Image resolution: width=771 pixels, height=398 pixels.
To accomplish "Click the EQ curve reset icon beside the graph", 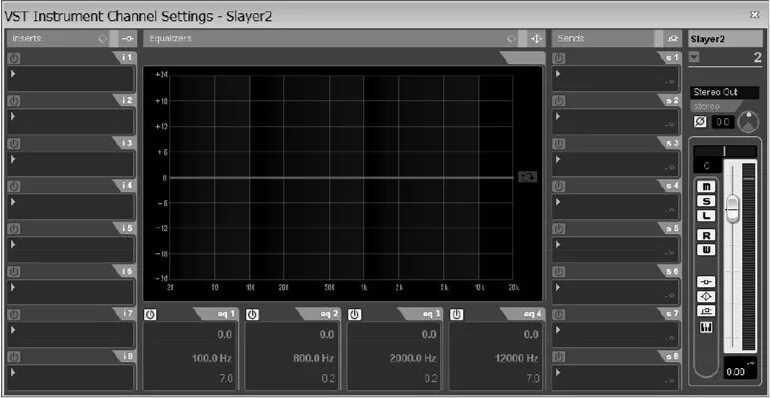I will [x=528, y=177].
